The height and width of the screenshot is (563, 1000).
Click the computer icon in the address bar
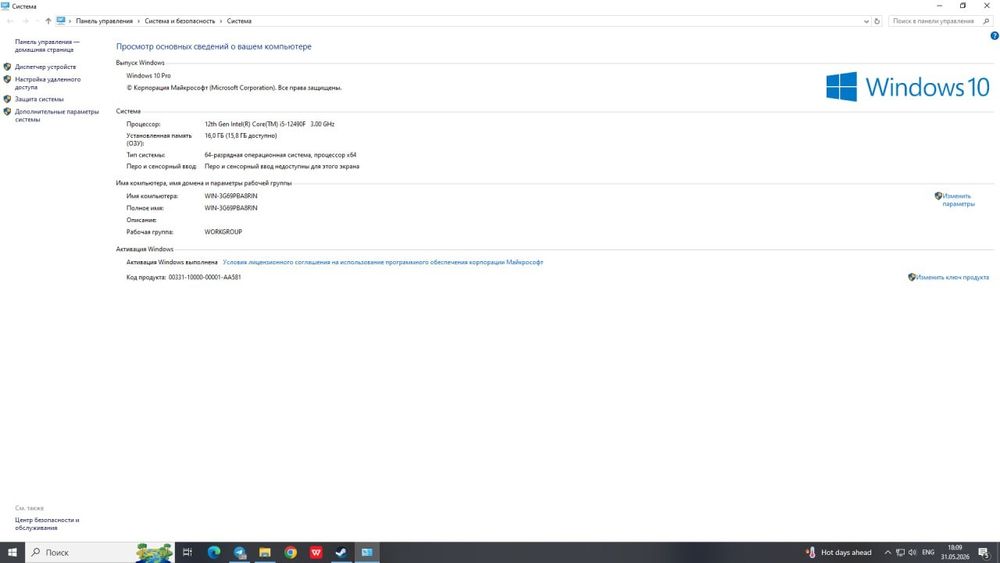(61, 21)
